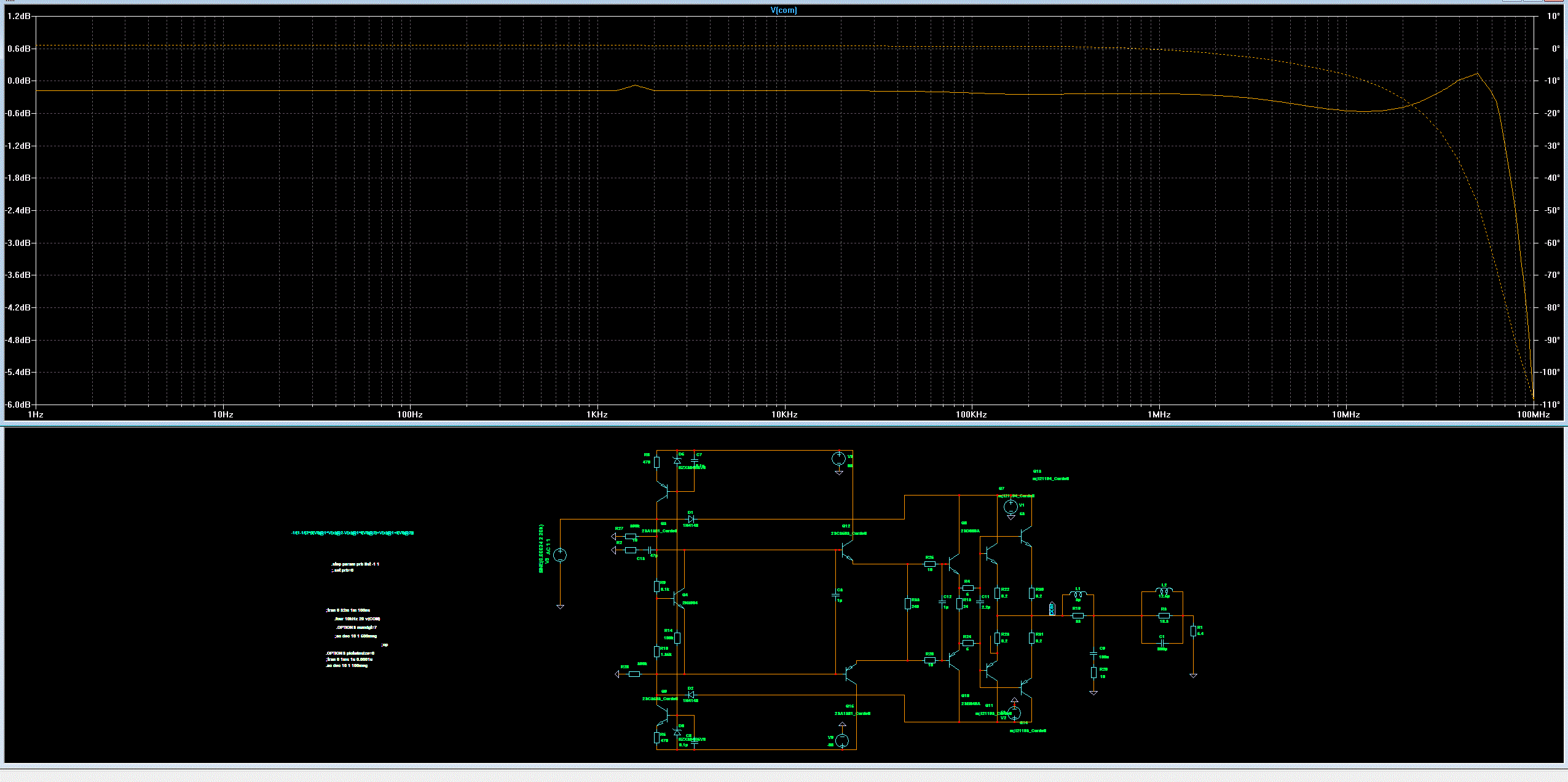Select voltage source V3 in the schematic
Screen dimensions: 1568x782
(560, 556)
